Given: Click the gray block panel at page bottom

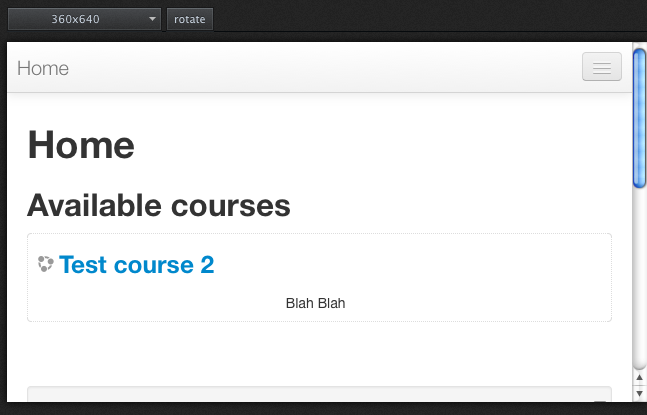Looking at the screenshot, I should [319, 394].
